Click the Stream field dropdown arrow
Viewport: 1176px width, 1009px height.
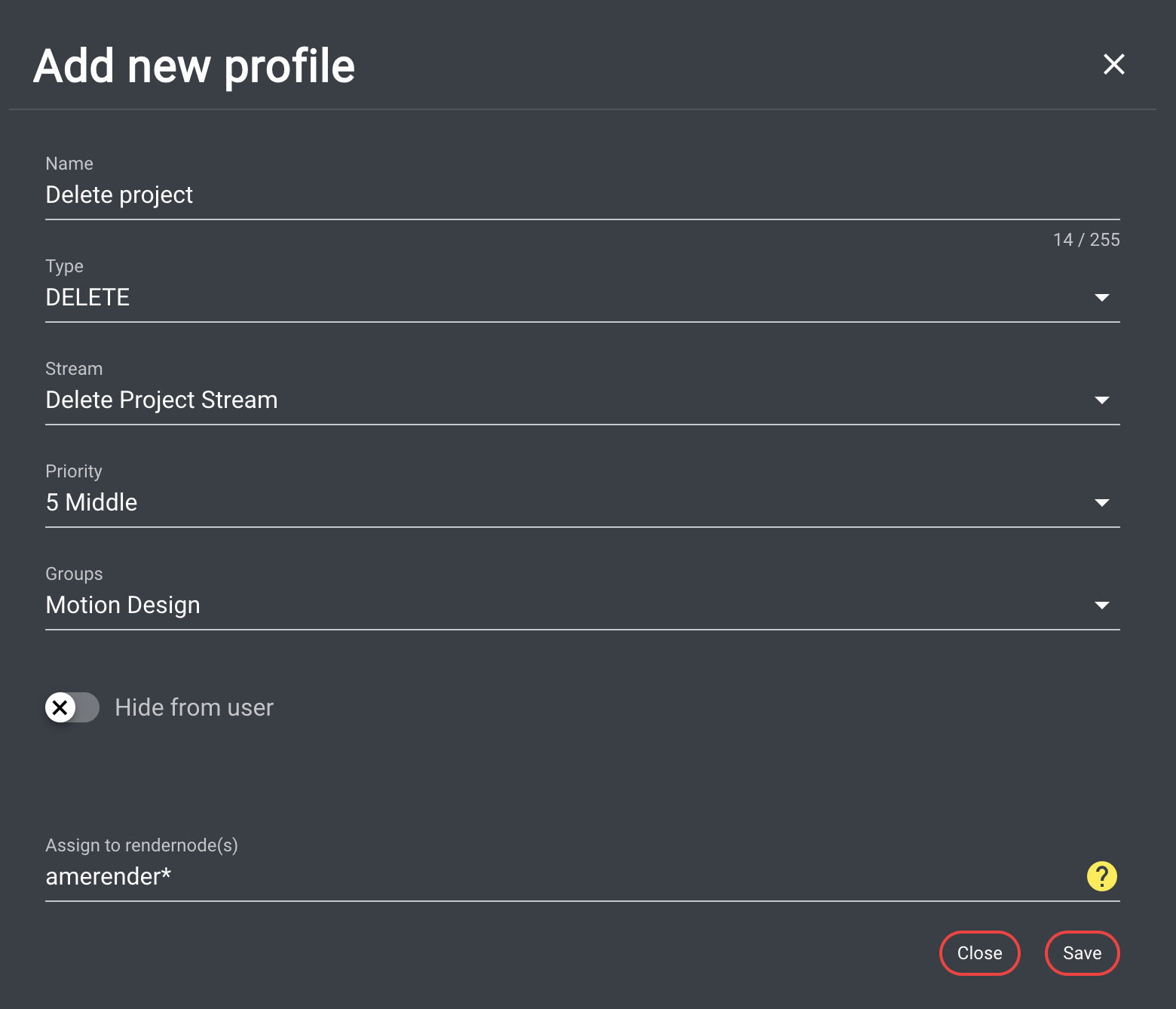click(x=1101, y=400)
